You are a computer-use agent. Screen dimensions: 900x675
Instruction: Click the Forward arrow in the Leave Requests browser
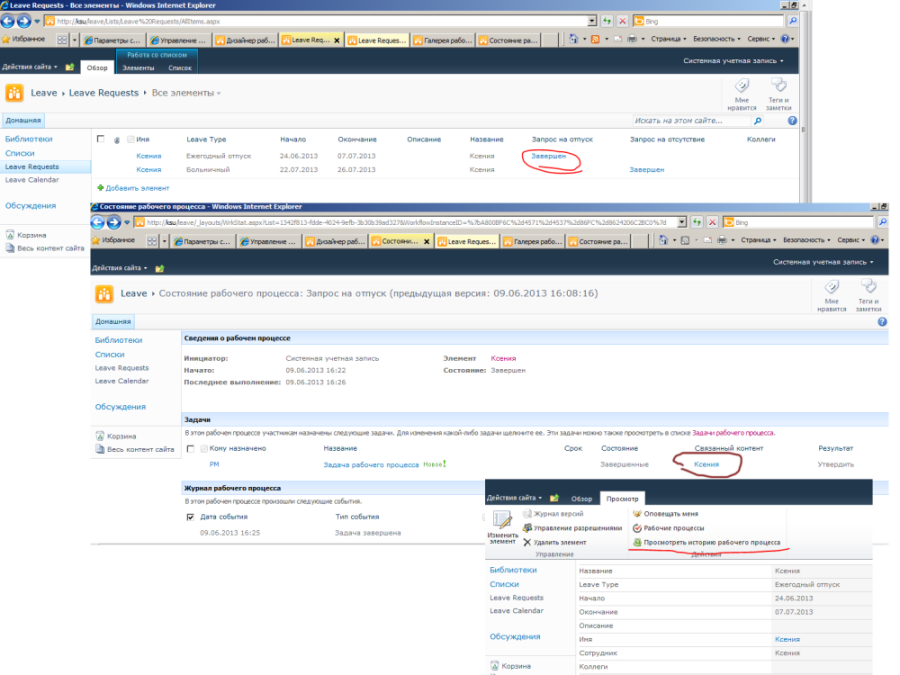tap(24, 21)
